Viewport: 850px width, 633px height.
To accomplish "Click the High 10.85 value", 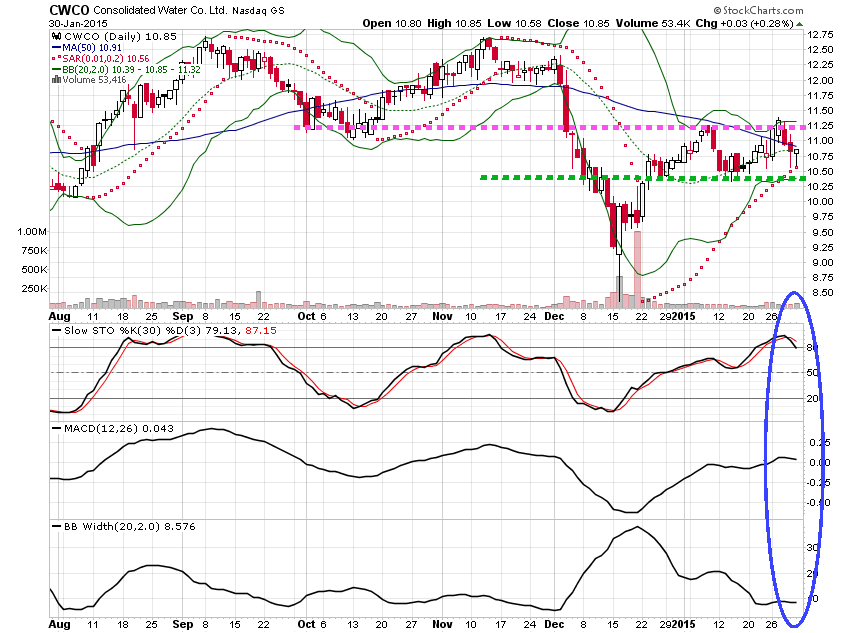I will pos(454,23).
